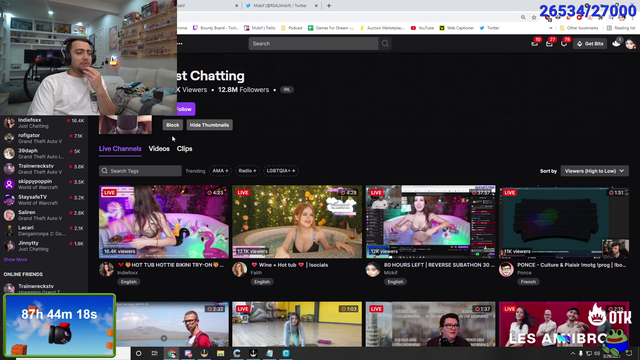The image size is (640, 360).
Task: Click Cortana circle icon in taskbar
Action: coord(138,353)
